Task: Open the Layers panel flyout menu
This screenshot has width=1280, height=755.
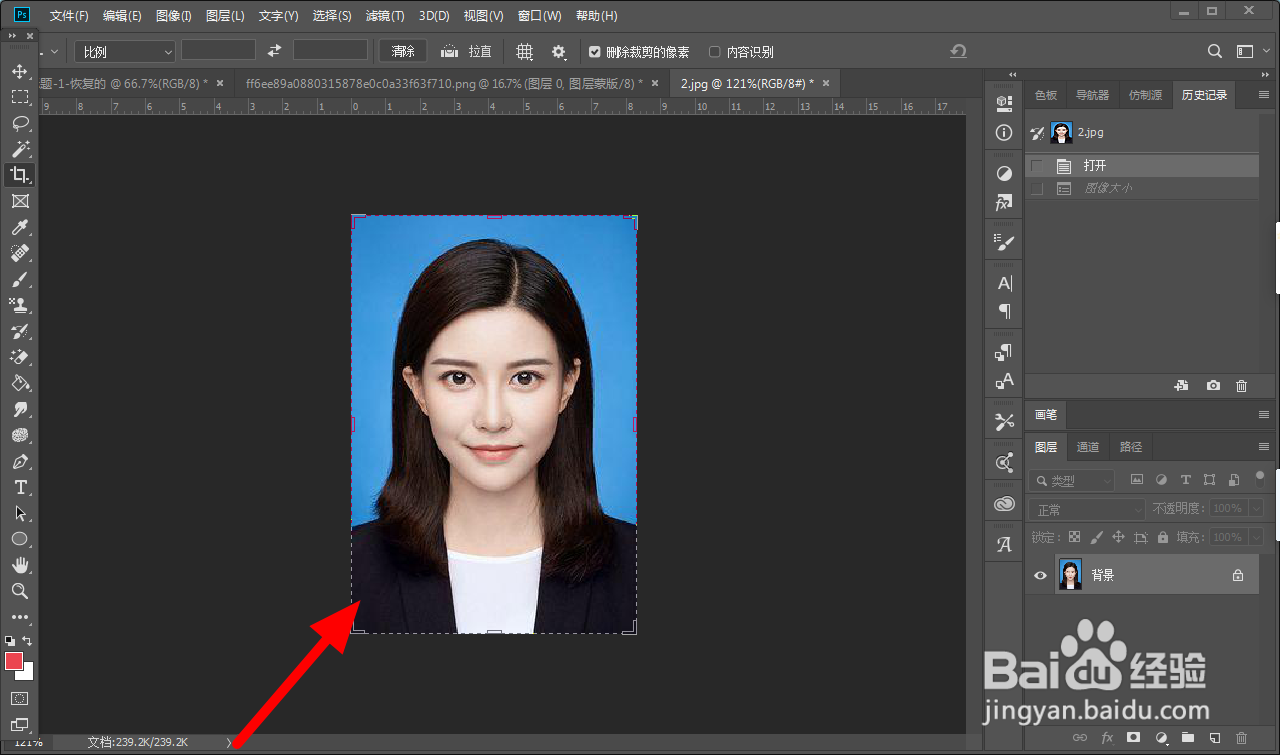Action: tap(1263, 446)
